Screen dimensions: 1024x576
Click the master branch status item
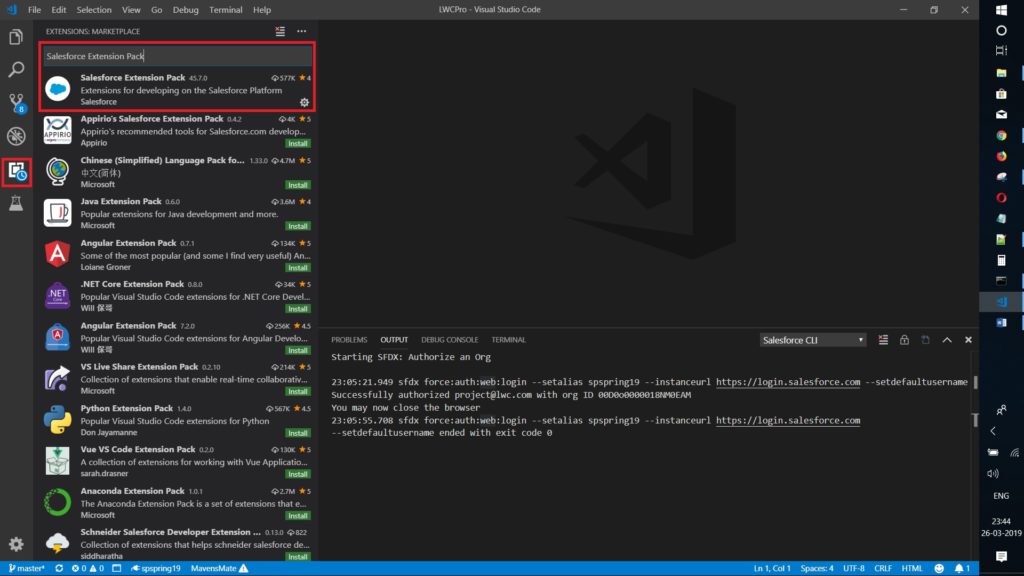[x=27, y=568]
